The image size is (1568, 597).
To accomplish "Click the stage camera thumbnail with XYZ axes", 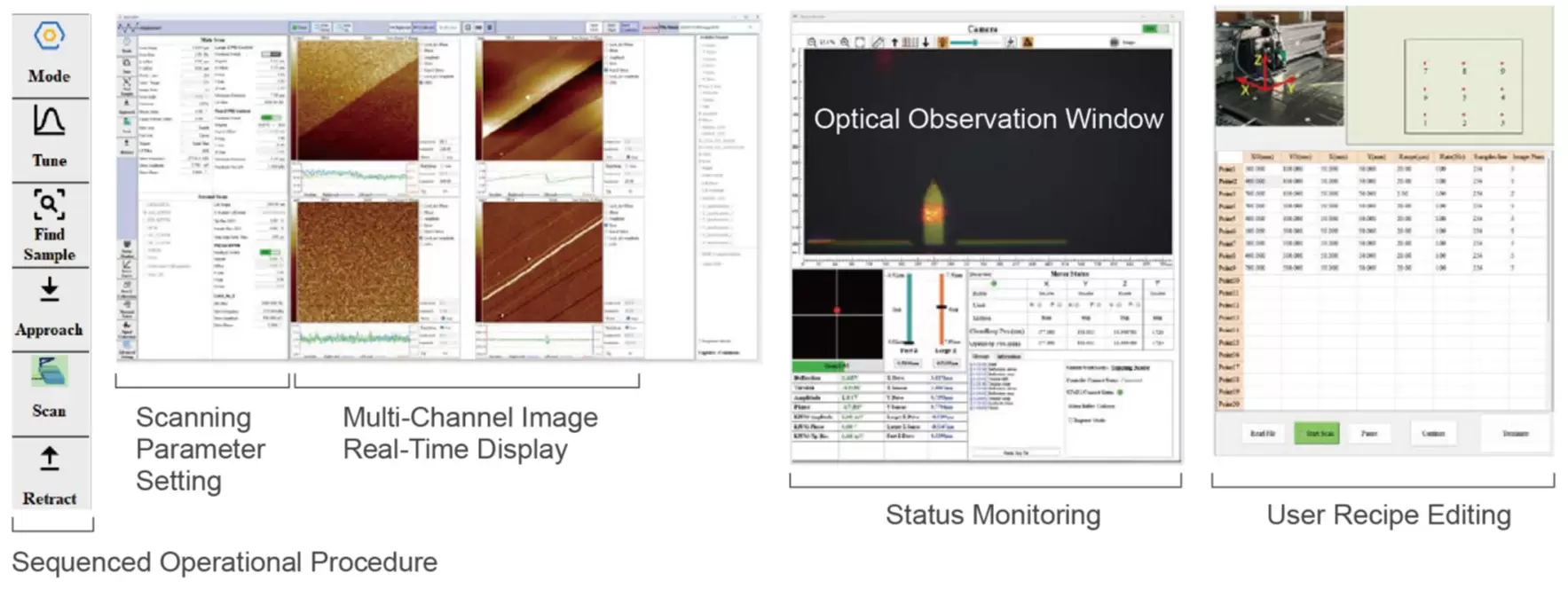I will 1279,68.
